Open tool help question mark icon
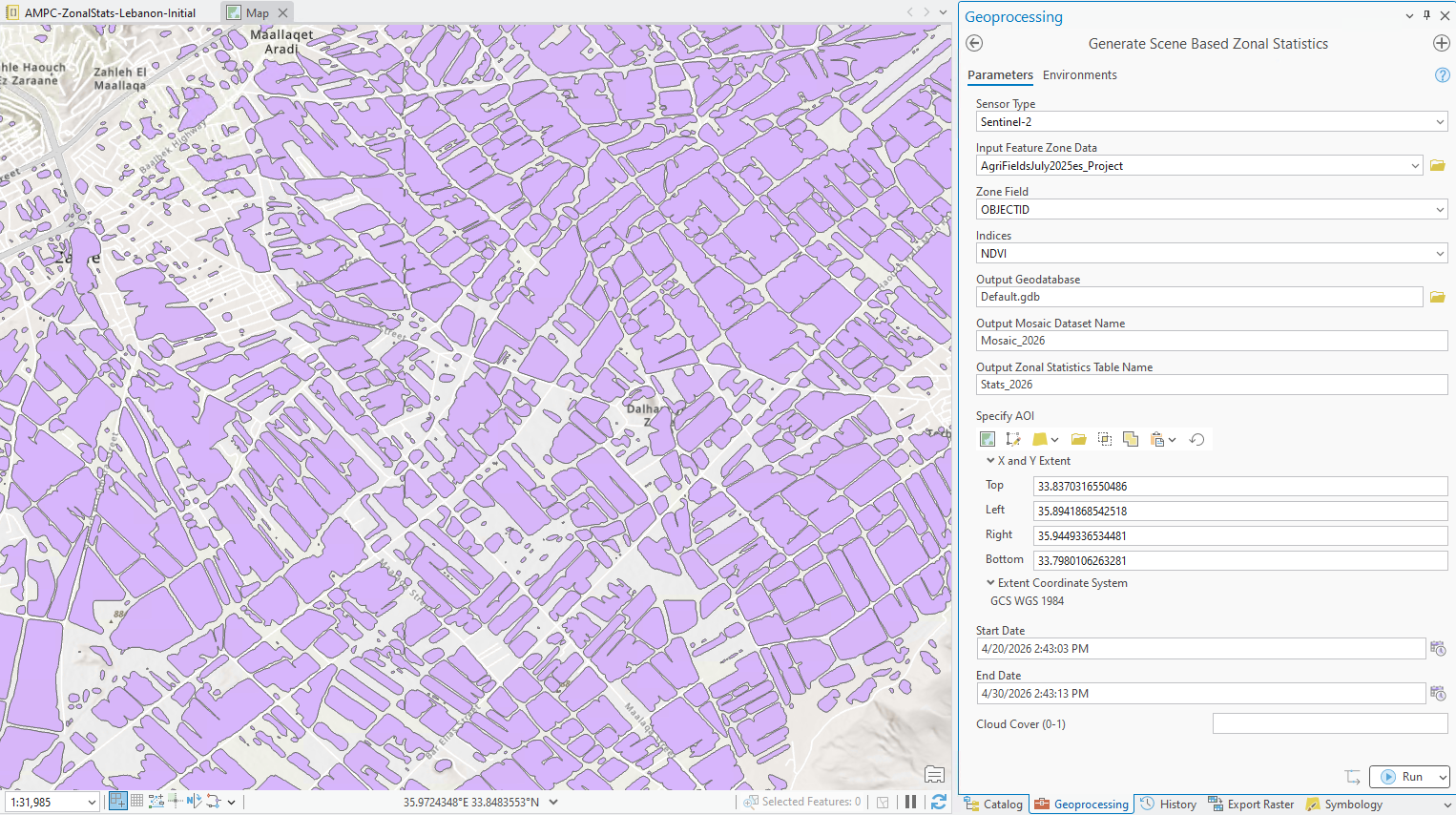This screenshot has height=815, width=1456. point(1443,75)
